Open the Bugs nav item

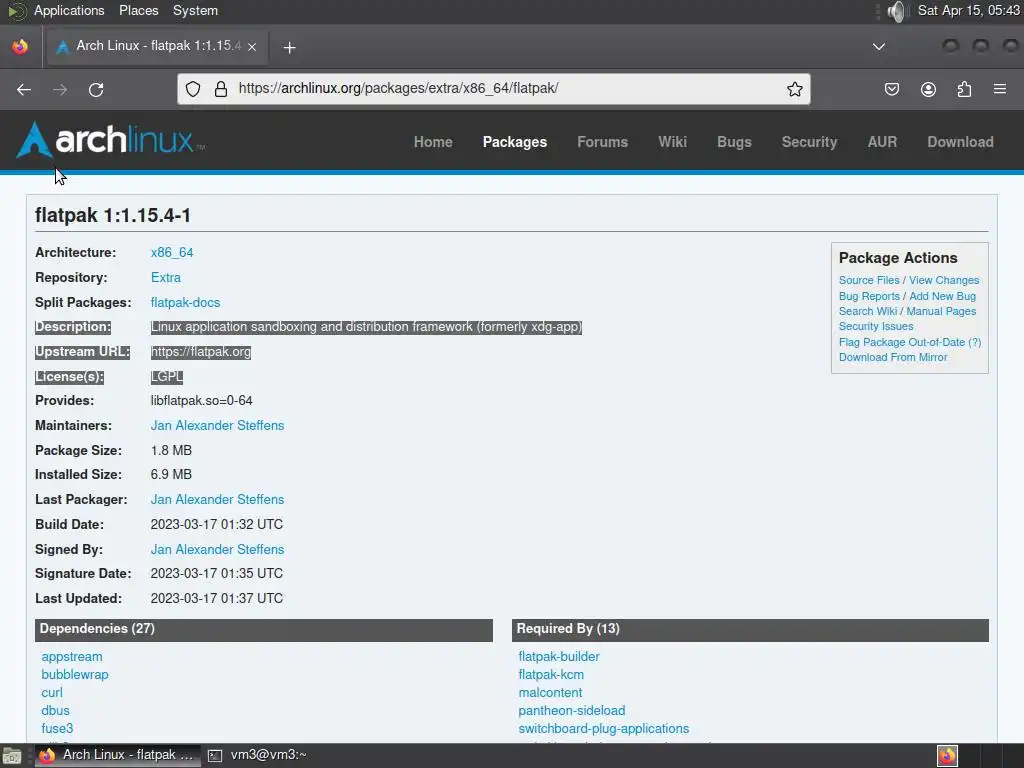coord(734,142)
